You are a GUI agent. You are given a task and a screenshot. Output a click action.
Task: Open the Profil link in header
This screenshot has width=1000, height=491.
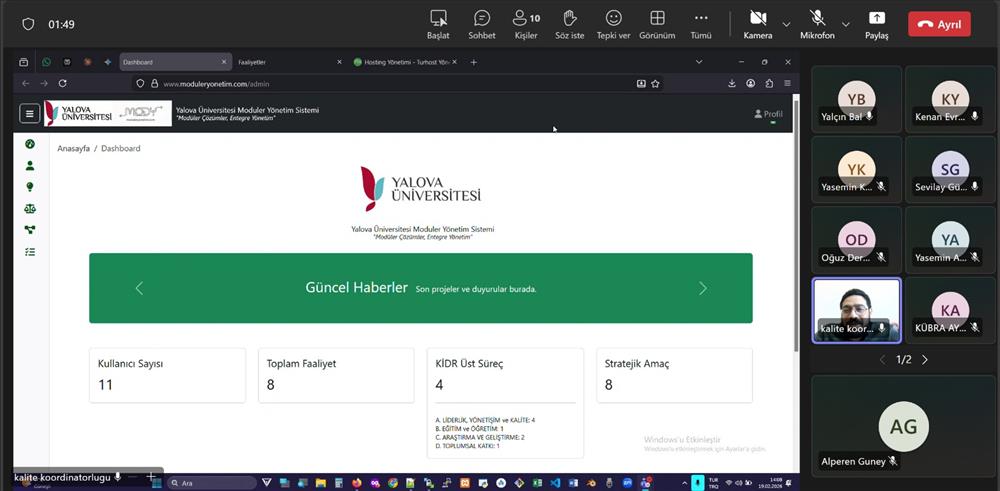[x=768, y=114]
